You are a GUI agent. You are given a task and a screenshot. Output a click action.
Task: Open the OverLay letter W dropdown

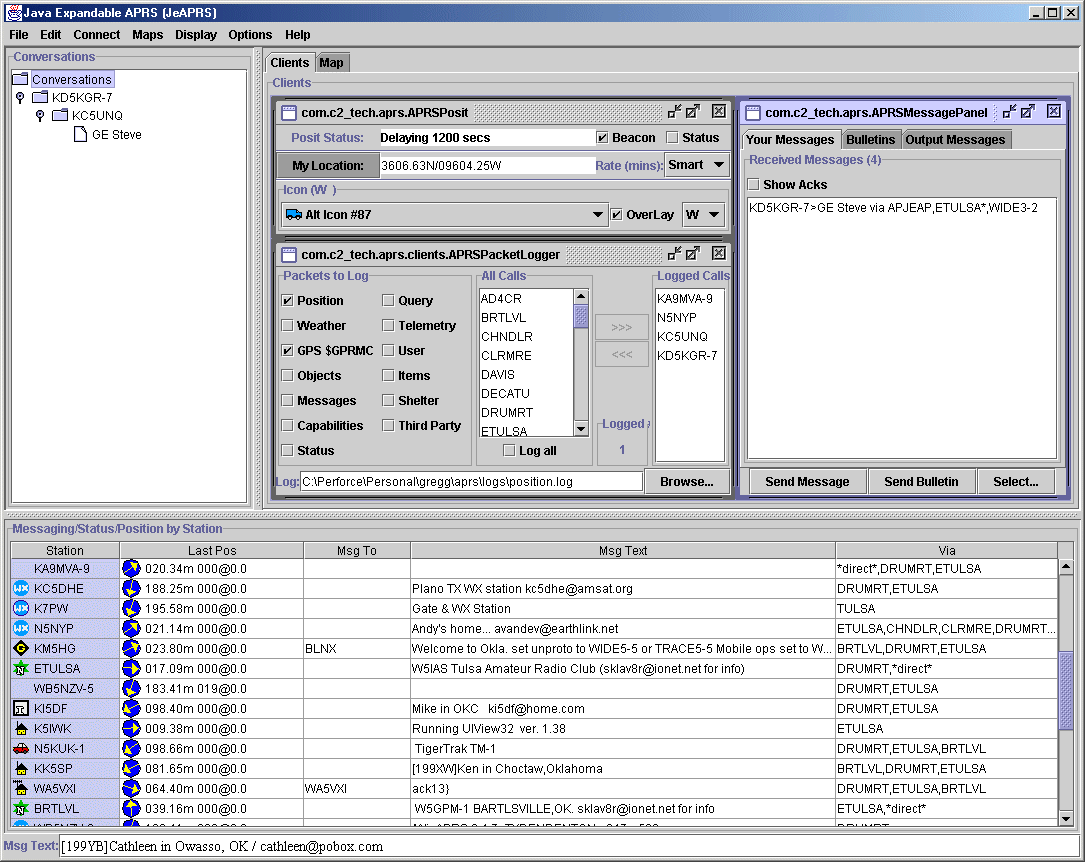coord(704,214)
